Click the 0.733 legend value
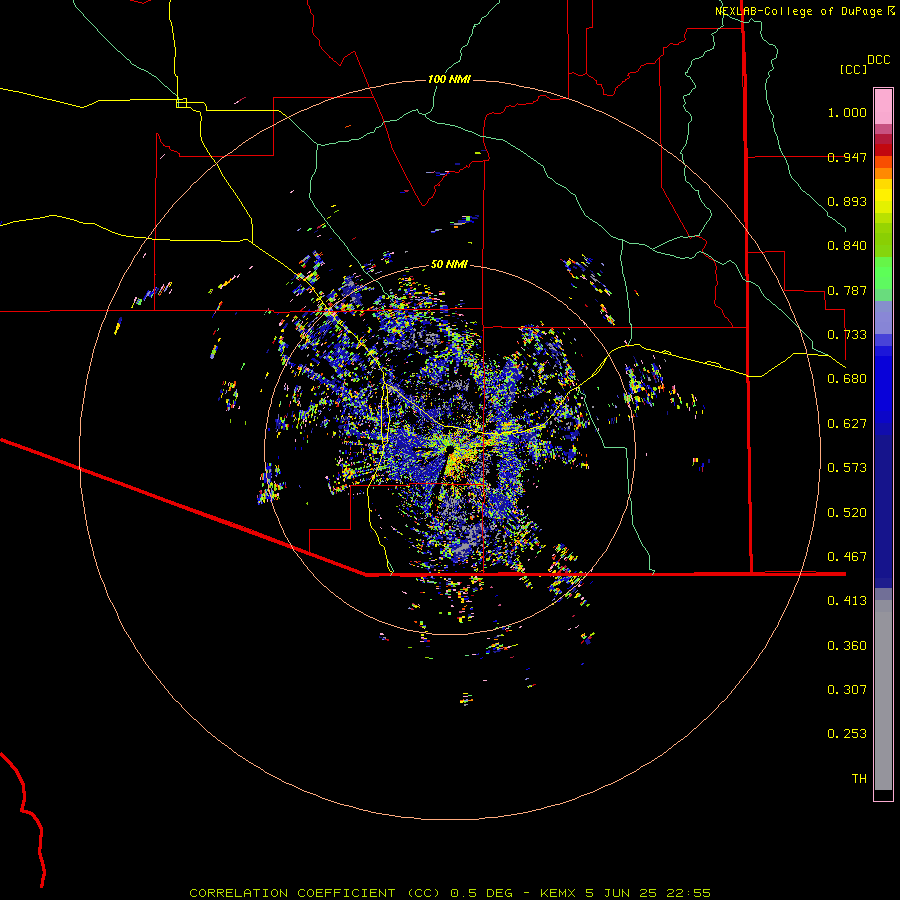 pos(847,335)
